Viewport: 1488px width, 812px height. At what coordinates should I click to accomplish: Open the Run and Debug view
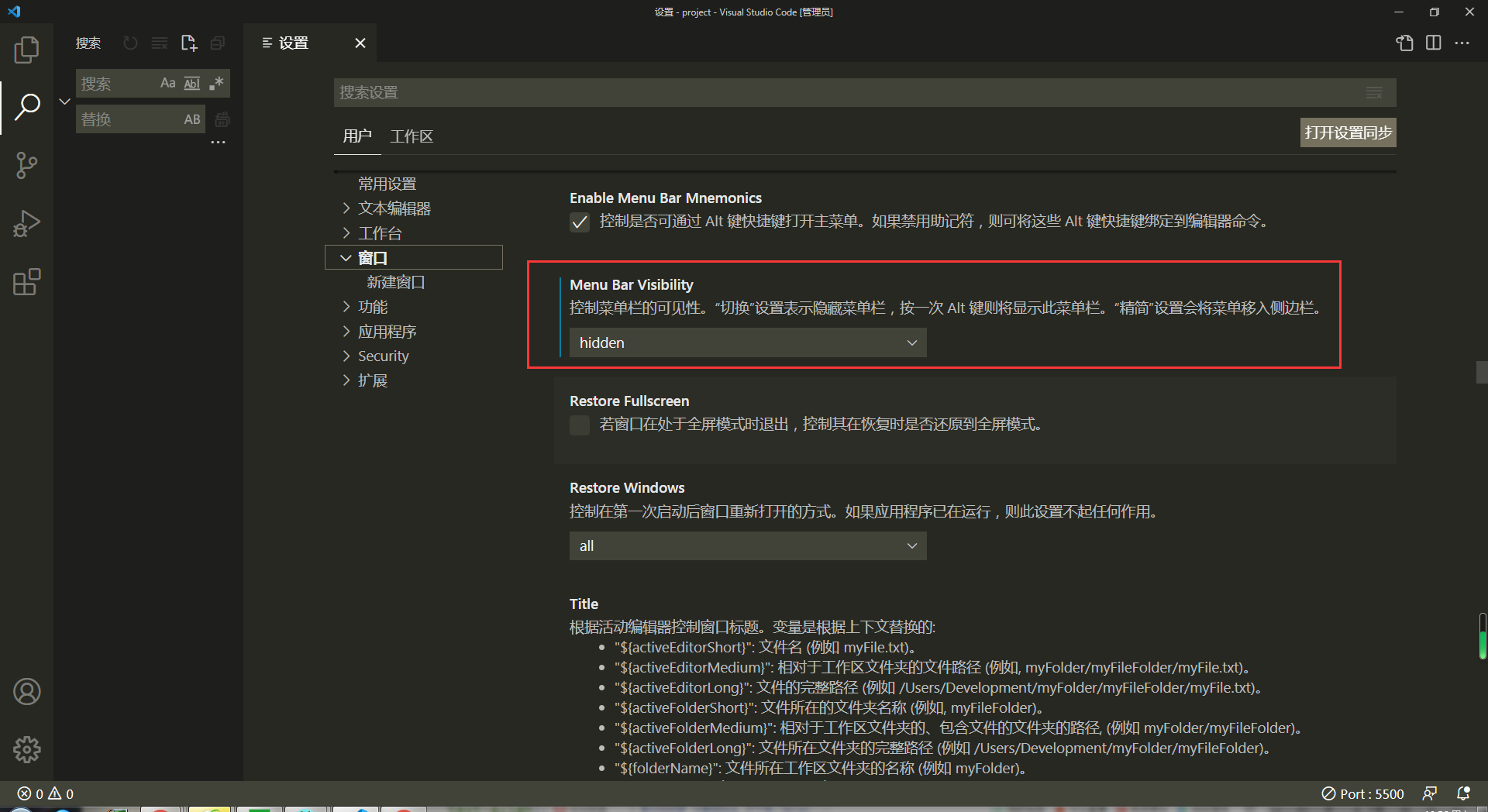26,224
